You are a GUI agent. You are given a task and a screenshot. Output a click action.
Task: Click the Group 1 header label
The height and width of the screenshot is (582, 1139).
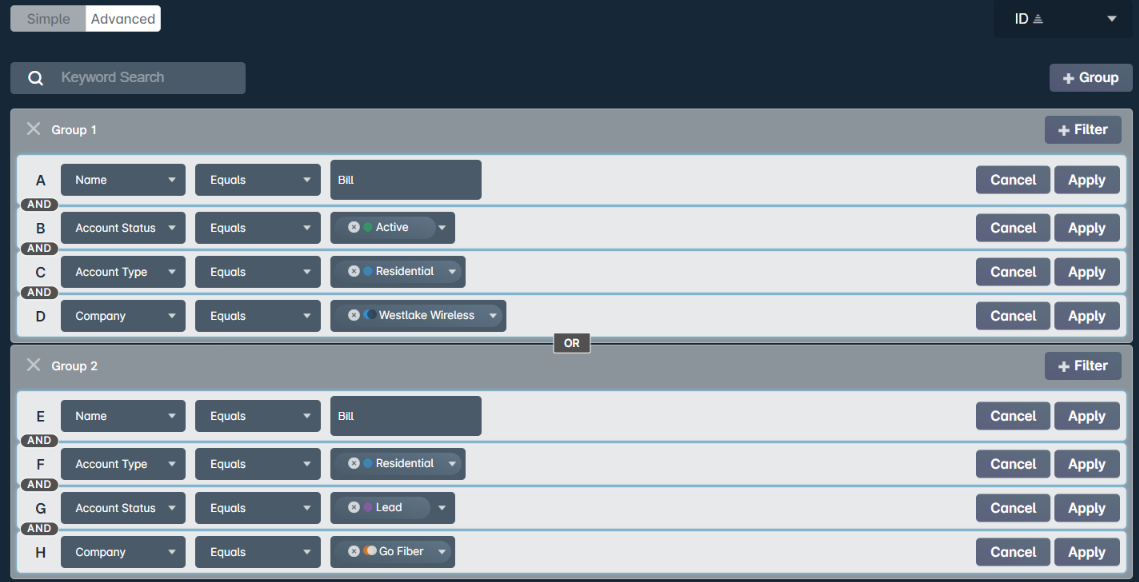tap(74, 130)
